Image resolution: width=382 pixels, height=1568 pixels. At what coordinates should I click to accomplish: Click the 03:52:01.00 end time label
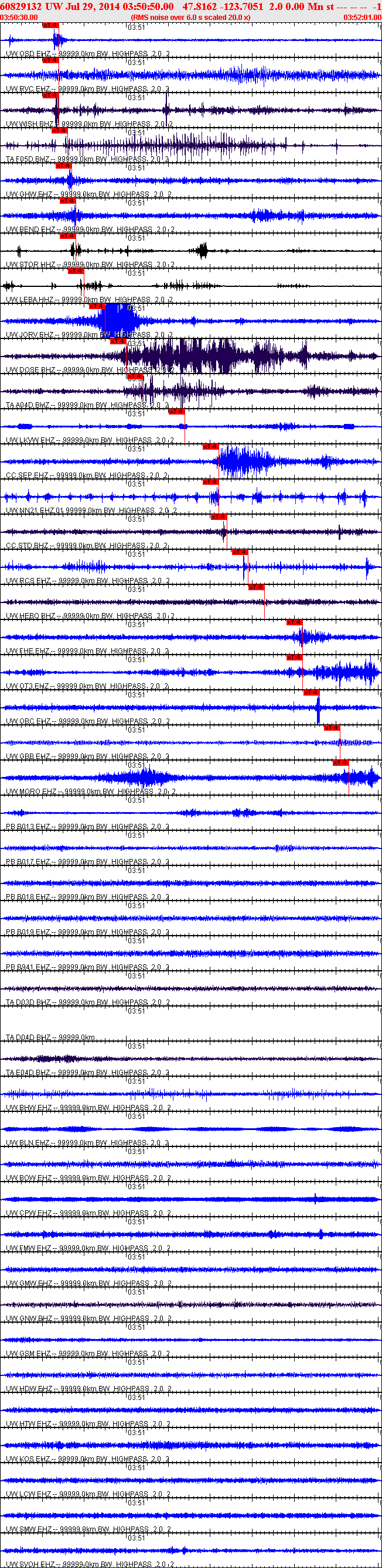pyautogui.click(x=363, y=18)
